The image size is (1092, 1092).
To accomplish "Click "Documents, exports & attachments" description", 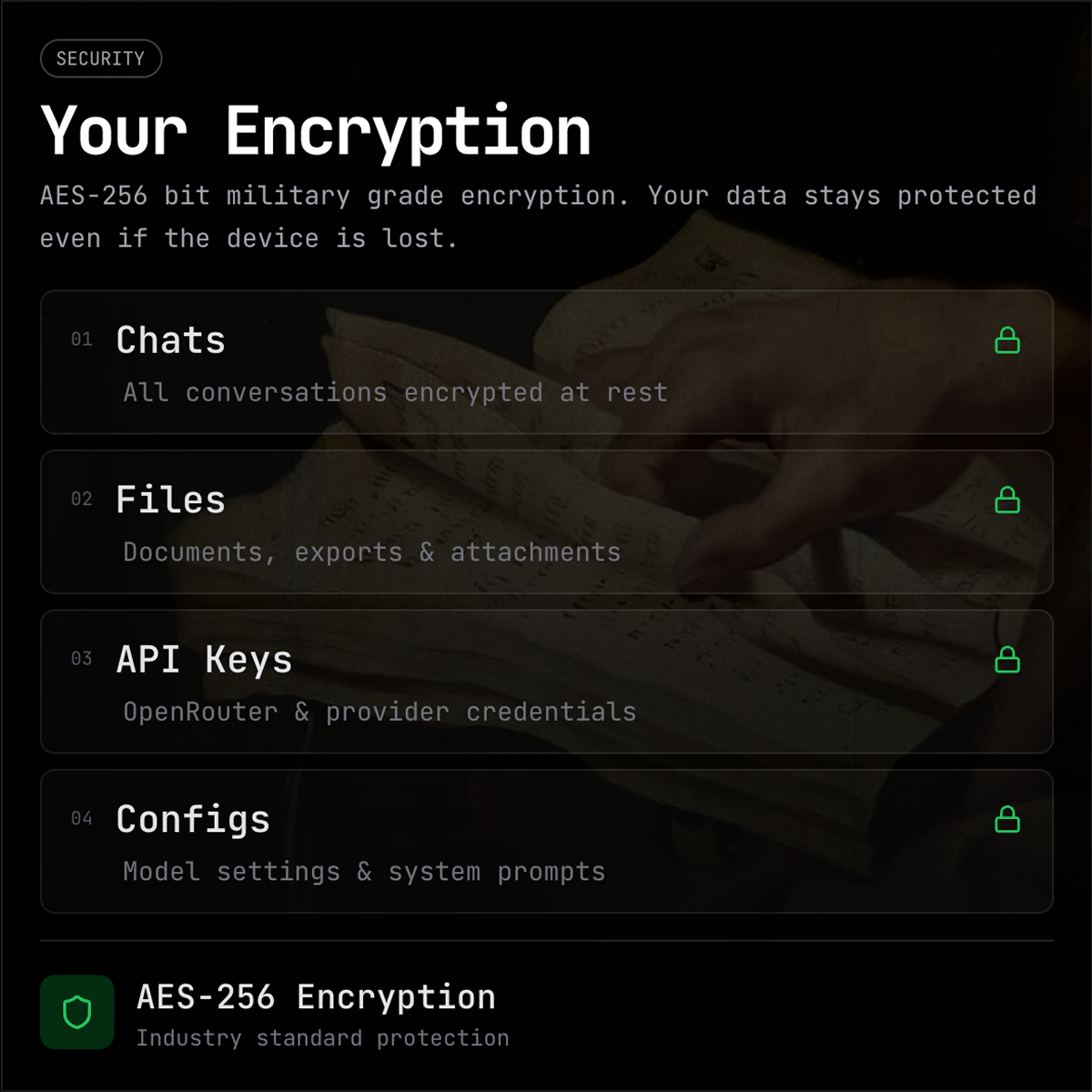I will point(372,552).
